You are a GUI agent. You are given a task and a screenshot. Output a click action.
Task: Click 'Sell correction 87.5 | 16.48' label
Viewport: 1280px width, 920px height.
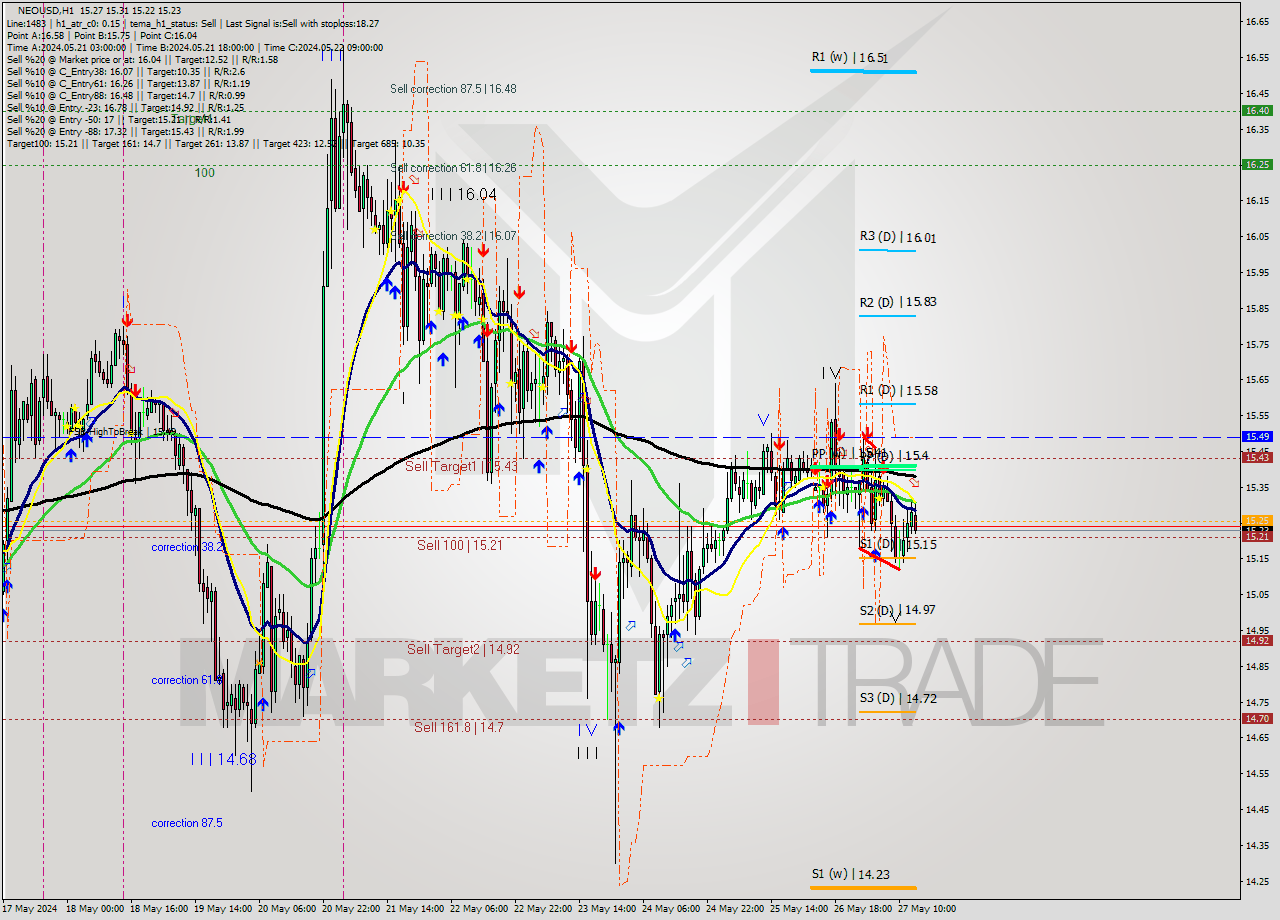[453, 89]
